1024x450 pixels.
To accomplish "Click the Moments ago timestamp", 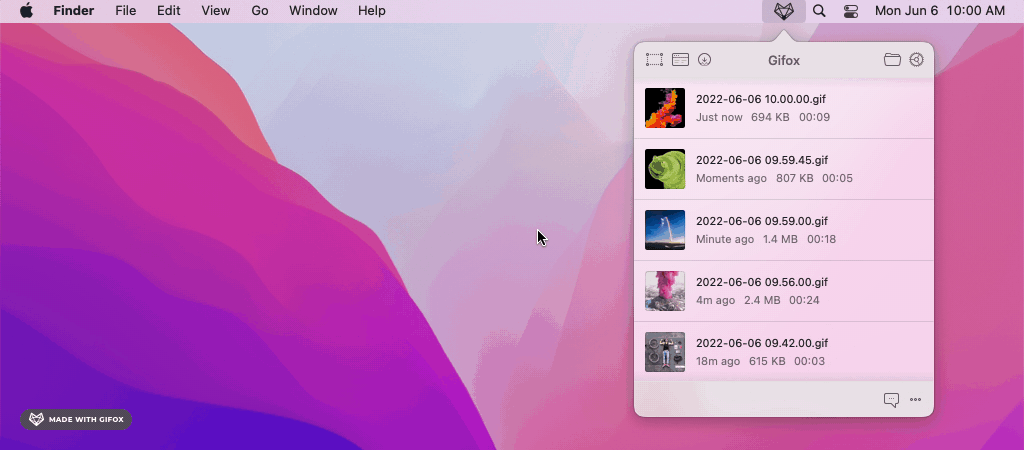I will (x=731, y=178).
